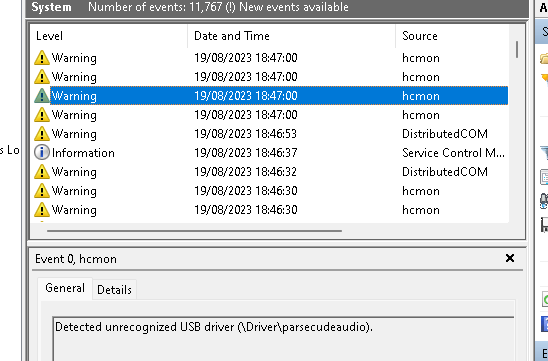The image size is (548, 361).
Task: Select the Information level cell
Action: (83, 153)
